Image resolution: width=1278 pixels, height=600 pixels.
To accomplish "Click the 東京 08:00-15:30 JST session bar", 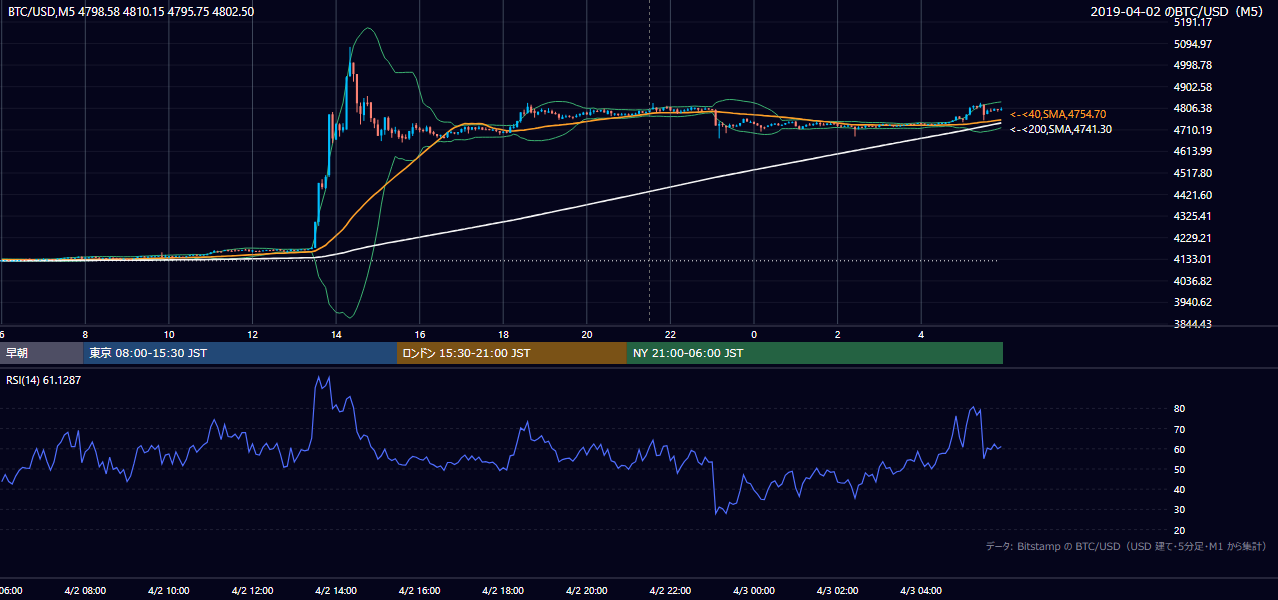I will coord(240,353).
